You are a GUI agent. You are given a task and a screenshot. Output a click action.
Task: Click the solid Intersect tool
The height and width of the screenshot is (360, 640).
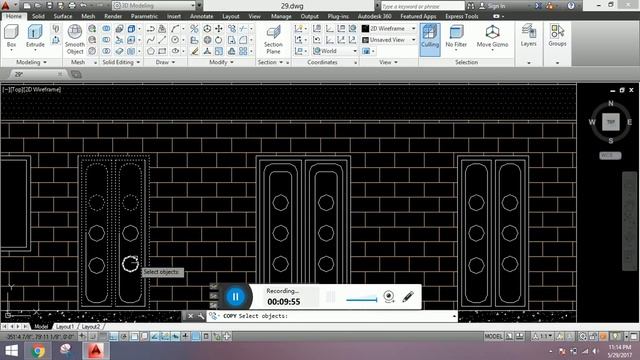point(106,51)
